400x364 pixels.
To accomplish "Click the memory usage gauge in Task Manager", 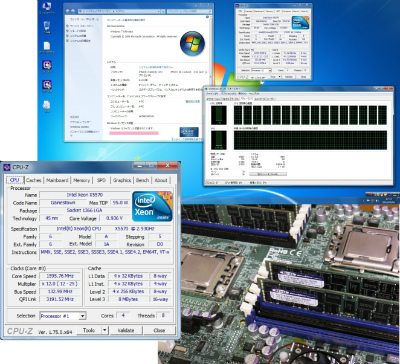I will click(x=219, y=140).
